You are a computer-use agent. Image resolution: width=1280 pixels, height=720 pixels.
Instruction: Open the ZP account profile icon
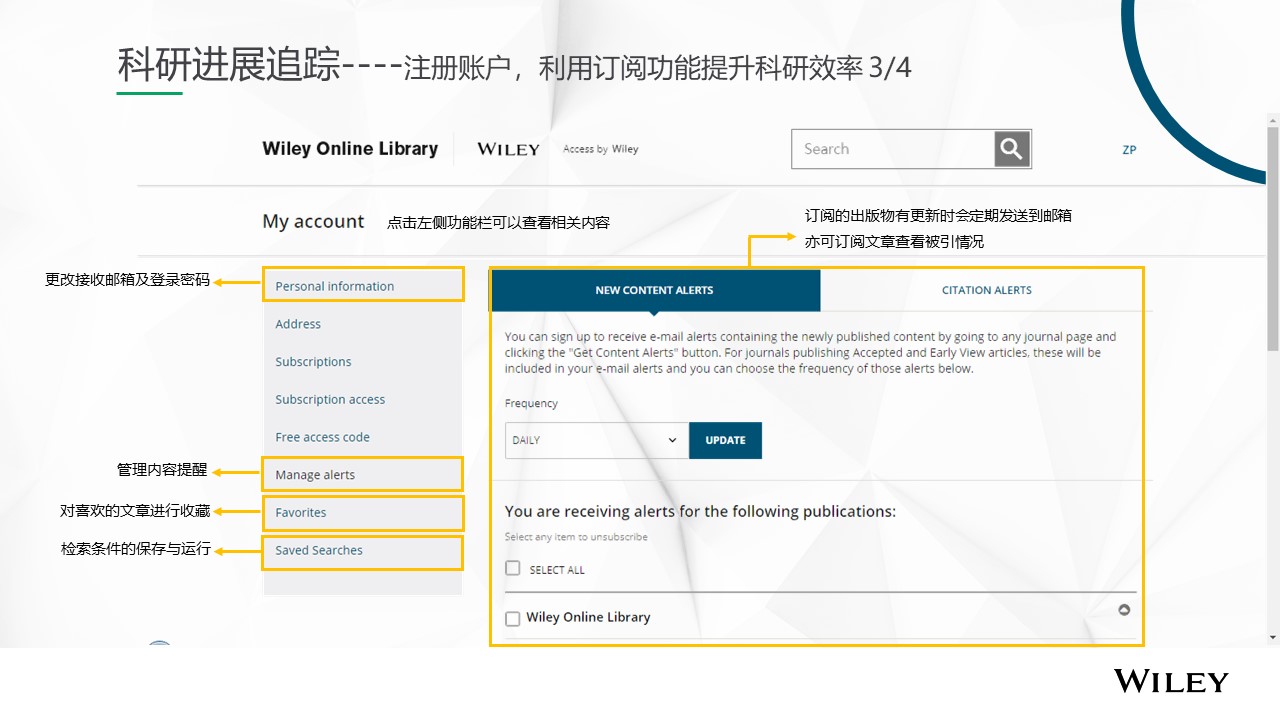click(x=1129, y=149)
